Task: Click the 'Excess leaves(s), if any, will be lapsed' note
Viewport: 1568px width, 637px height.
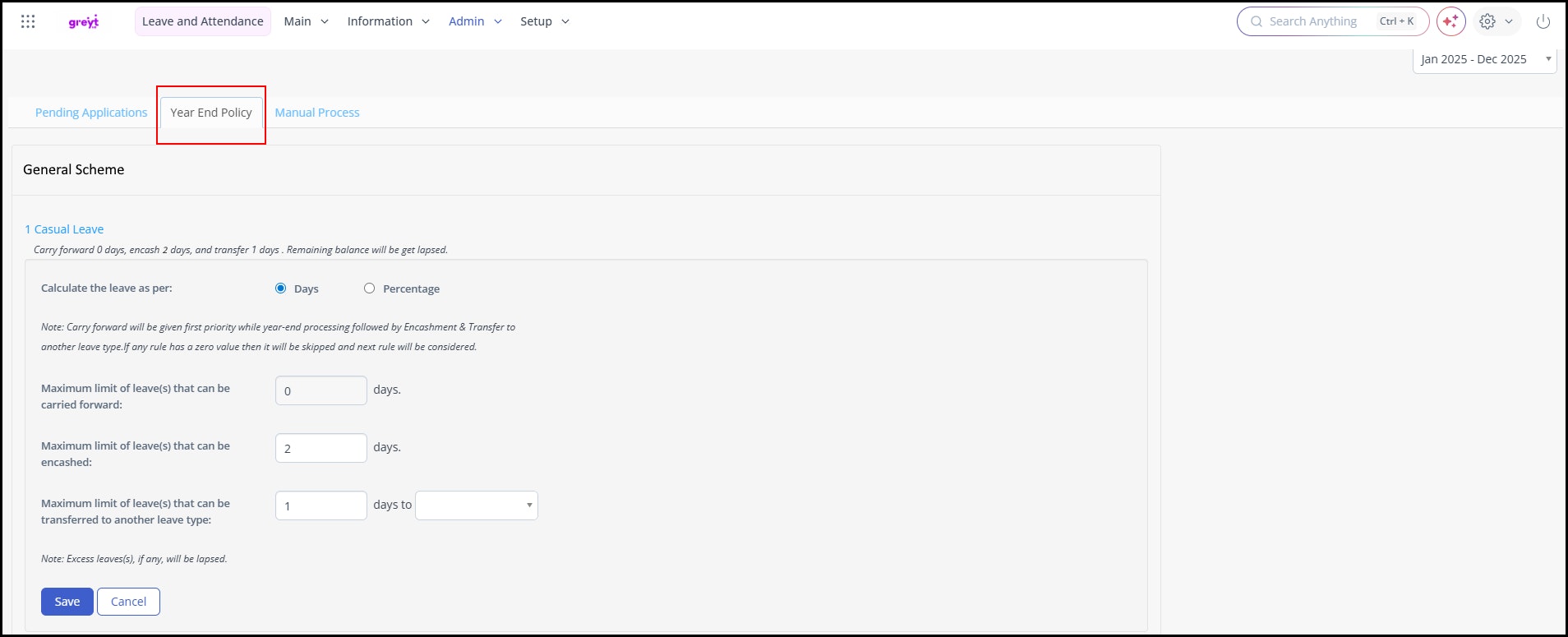Action: tap(134, 559)
